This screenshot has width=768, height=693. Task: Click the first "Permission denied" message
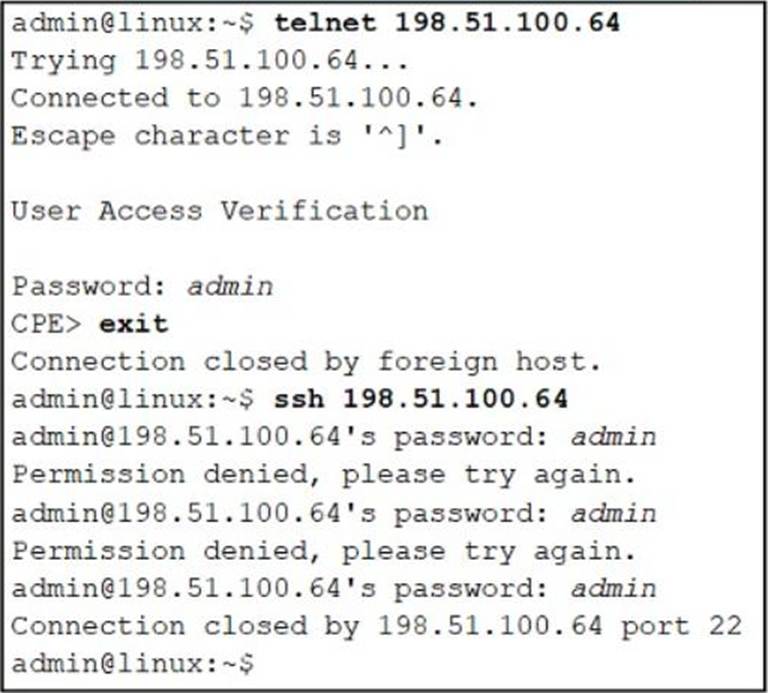click(x=323, y=476)
